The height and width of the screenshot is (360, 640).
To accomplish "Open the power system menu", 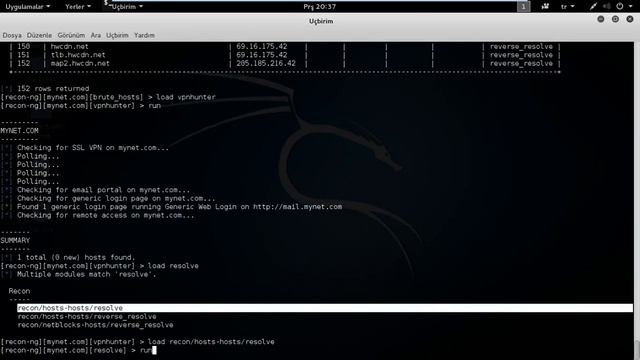I will pos(624,7).
